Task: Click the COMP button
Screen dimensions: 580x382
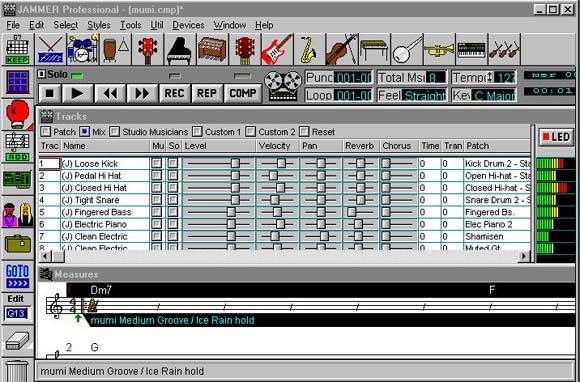Action: coord(243,93)
